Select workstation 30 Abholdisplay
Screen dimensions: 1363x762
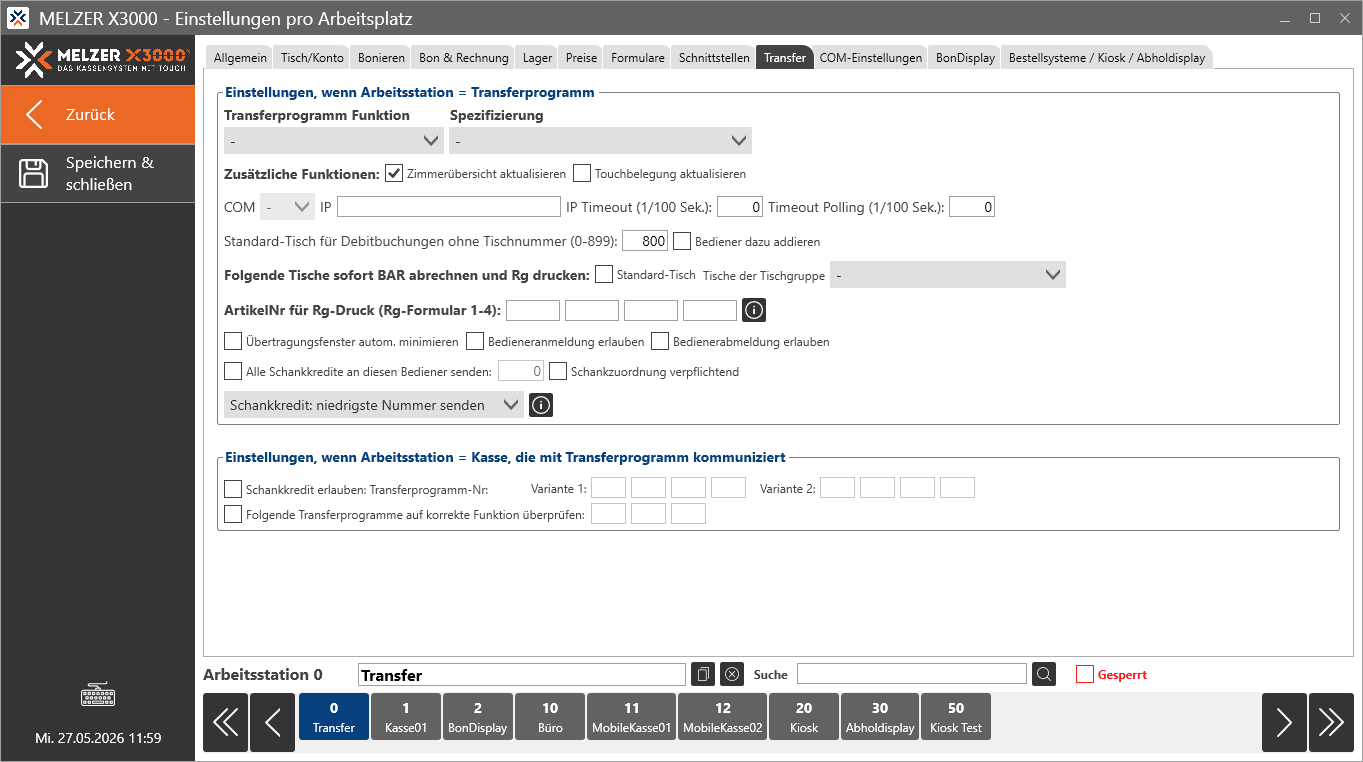click(880, 717)
